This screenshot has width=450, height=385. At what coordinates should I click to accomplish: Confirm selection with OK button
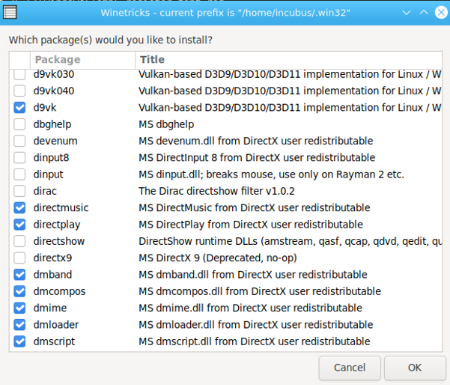[415, 368]
